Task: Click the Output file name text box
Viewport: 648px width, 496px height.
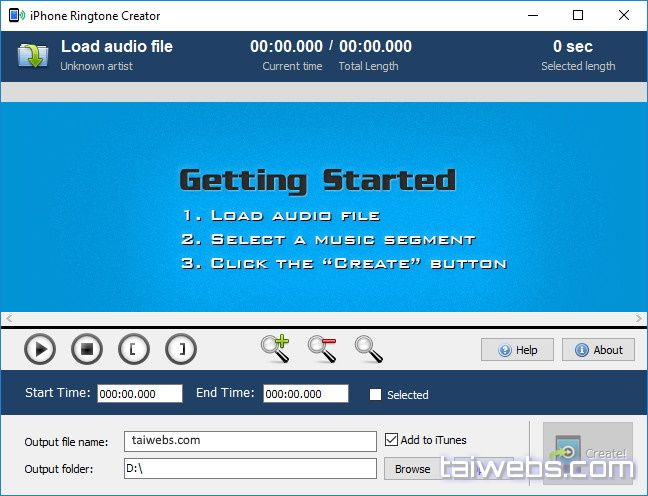Action: click(250, 441)
